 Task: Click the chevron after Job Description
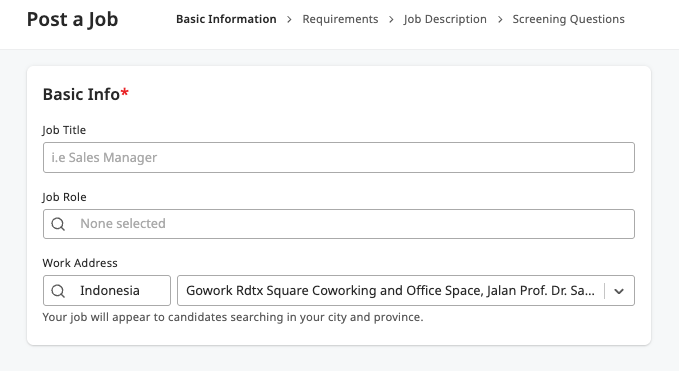pos(500,19)
